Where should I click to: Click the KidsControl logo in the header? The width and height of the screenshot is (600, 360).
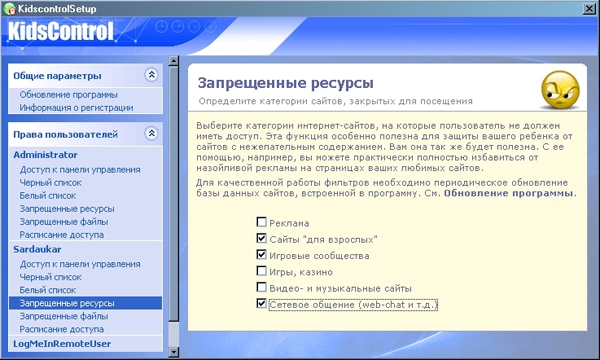[x=60, y=31]
